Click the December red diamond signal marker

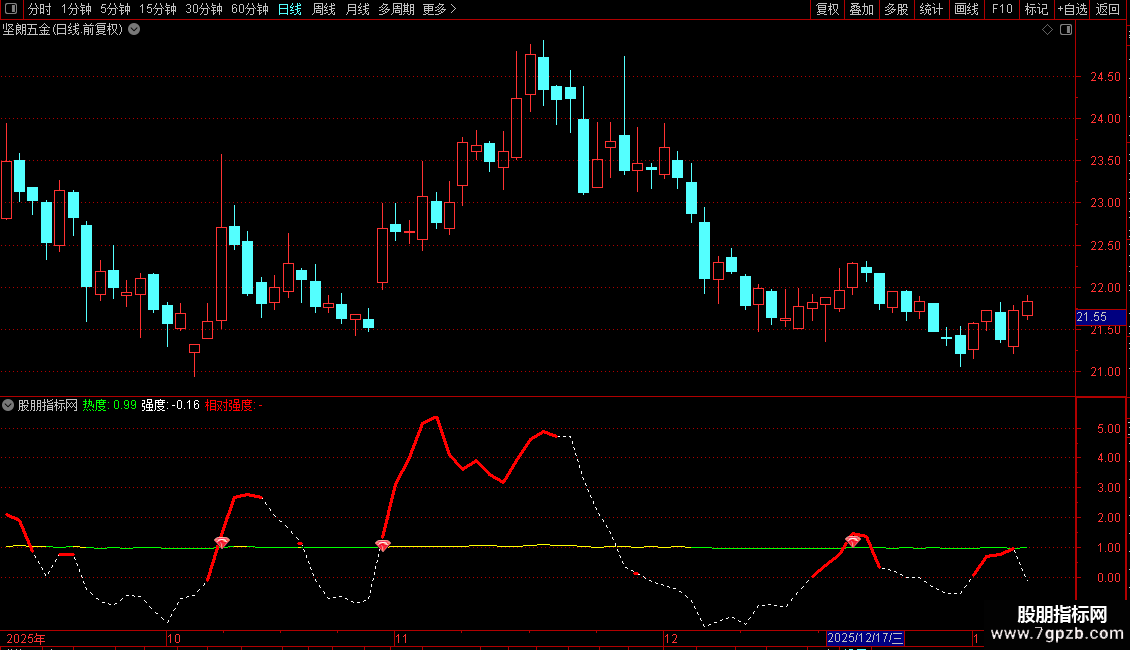(853, 540)
